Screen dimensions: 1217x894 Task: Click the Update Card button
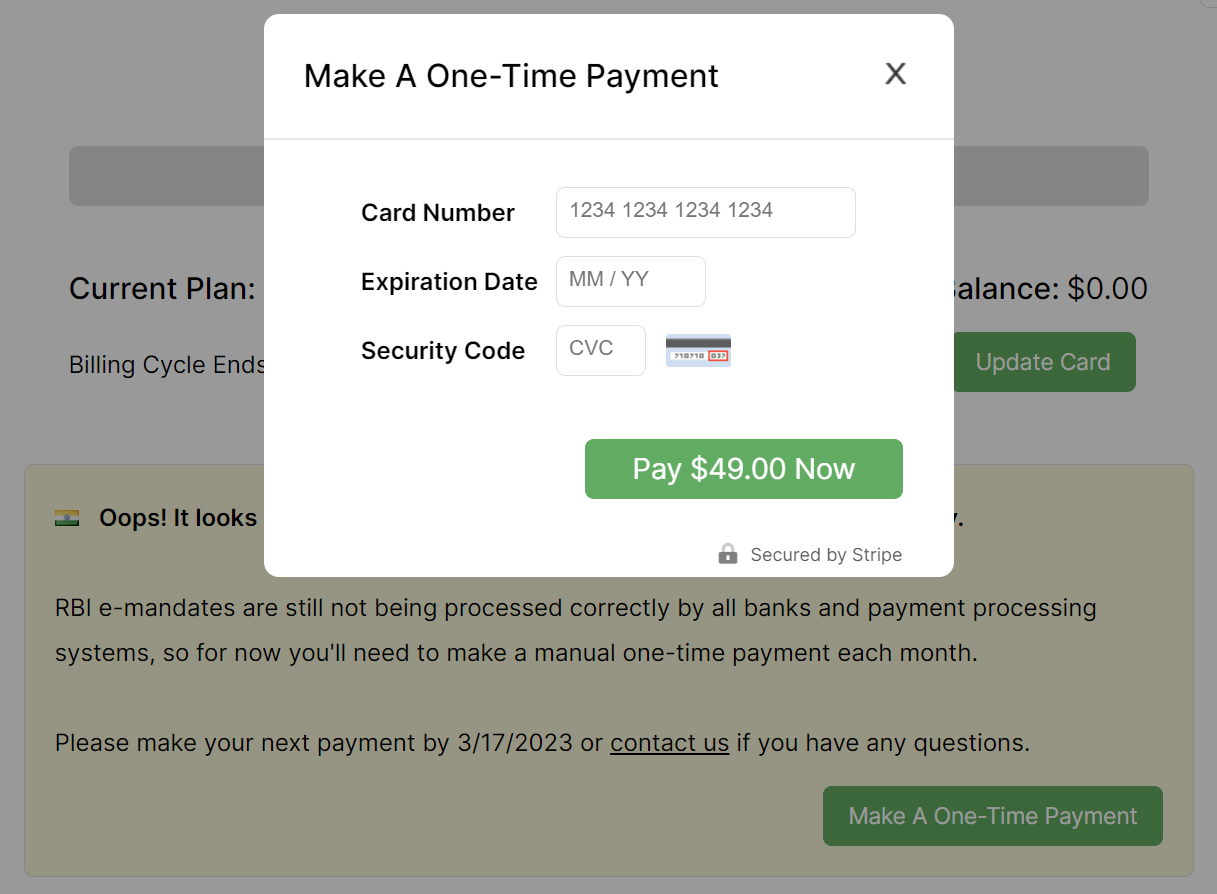click(x=1043, y=362)
